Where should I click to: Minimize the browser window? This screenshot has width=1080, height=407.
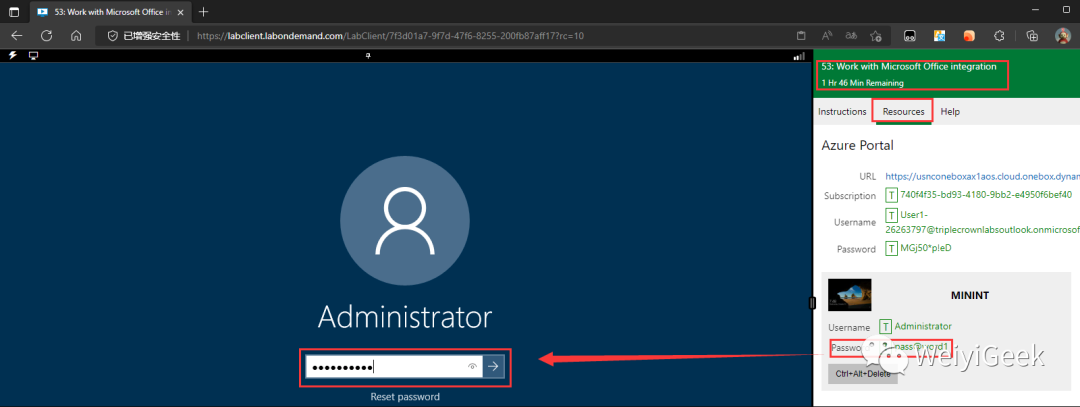point(1035,12)
